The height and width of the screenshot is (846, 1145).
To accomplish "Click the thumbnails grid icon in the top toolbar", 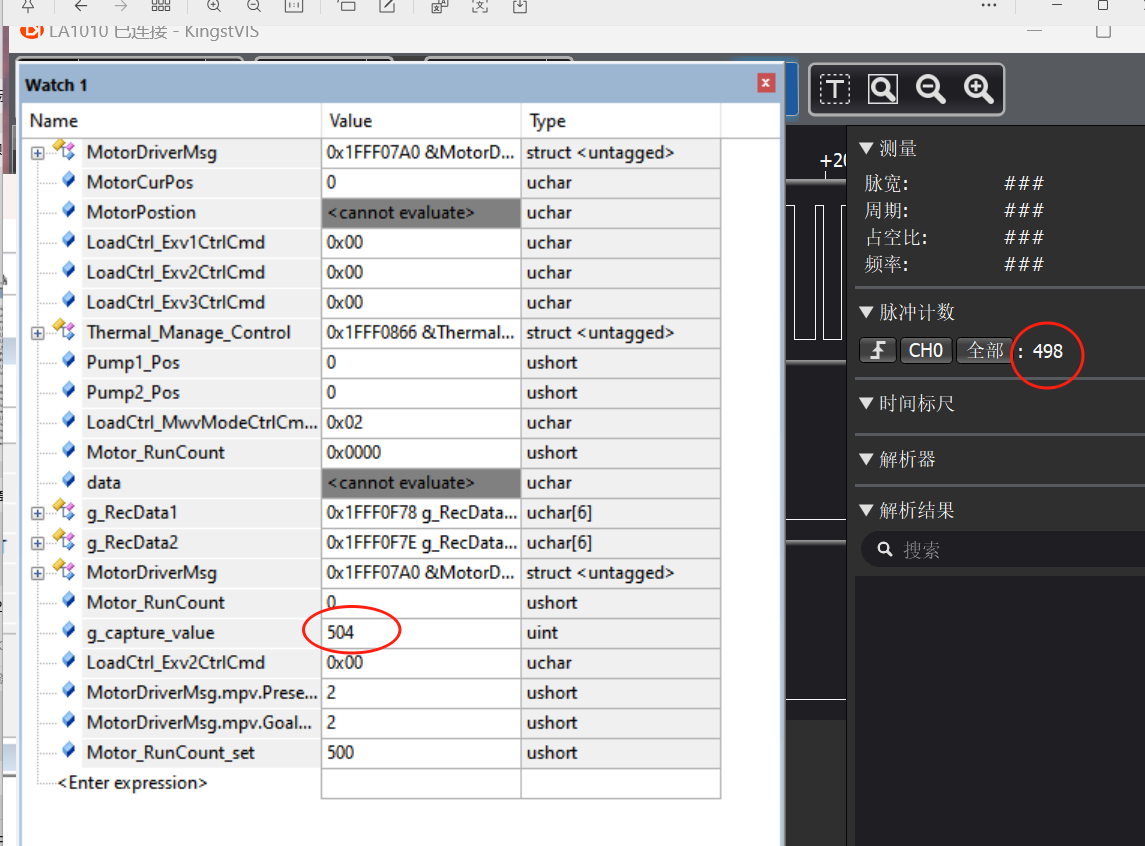I will pos(161,6).
